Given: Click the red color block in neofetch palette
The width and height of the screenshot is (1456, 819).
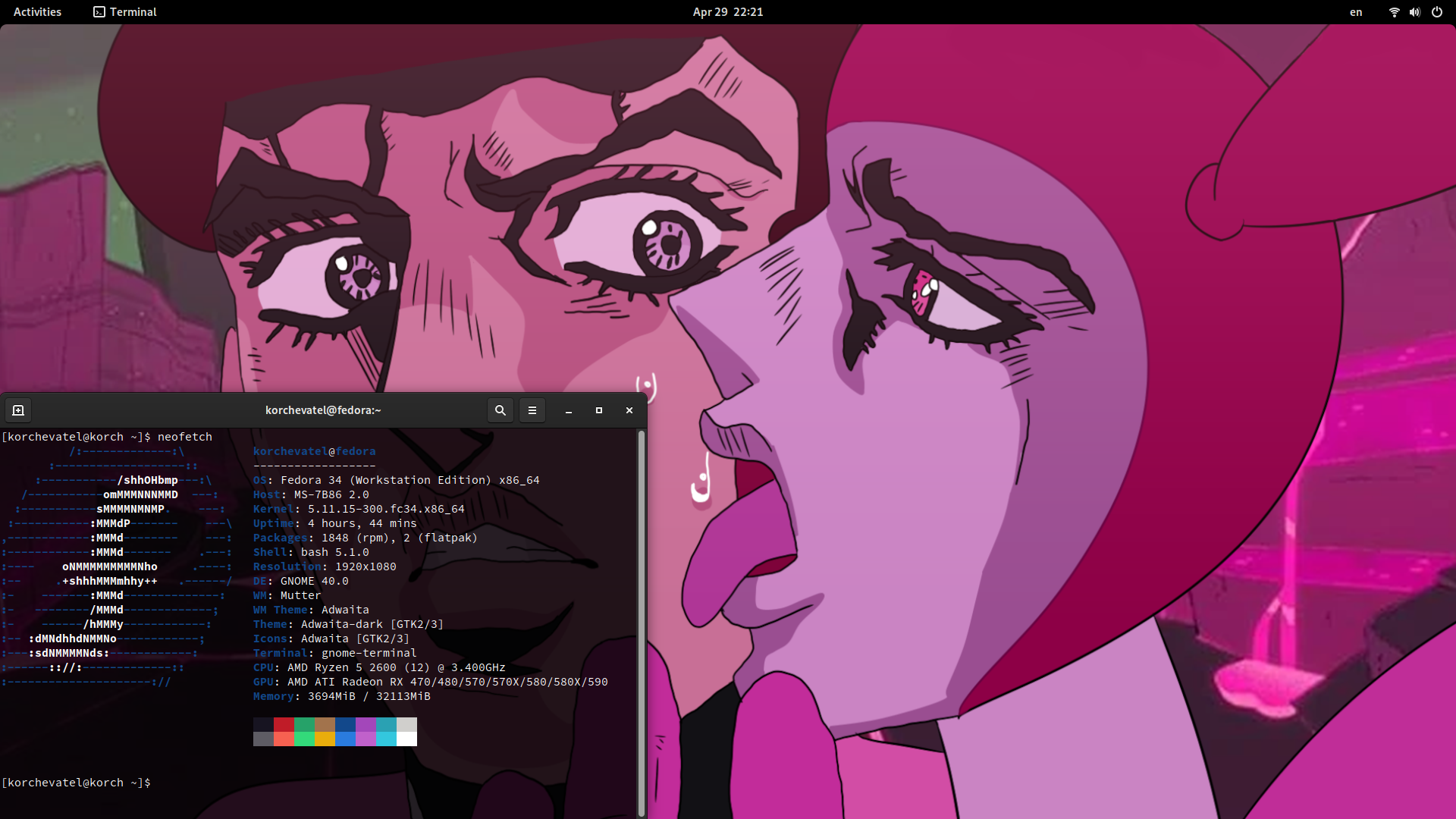Looking at the screenshot, I should click(284, 725).
